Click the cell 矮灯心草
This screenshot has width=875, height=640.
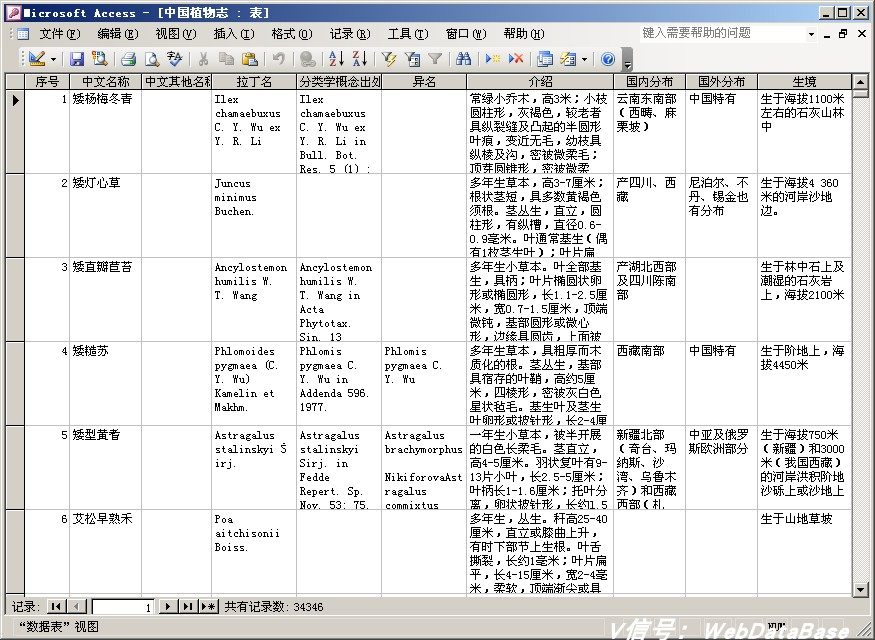(x=105, y=215)
